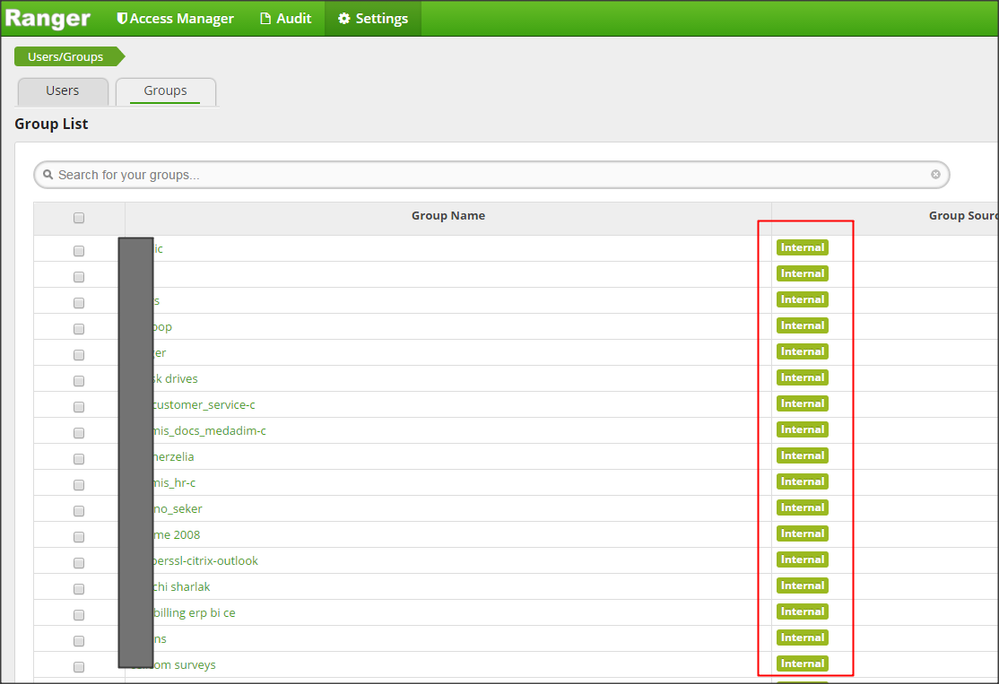Open the no_seker group link
The image size is (999, 684).
[x=178, y=509]
